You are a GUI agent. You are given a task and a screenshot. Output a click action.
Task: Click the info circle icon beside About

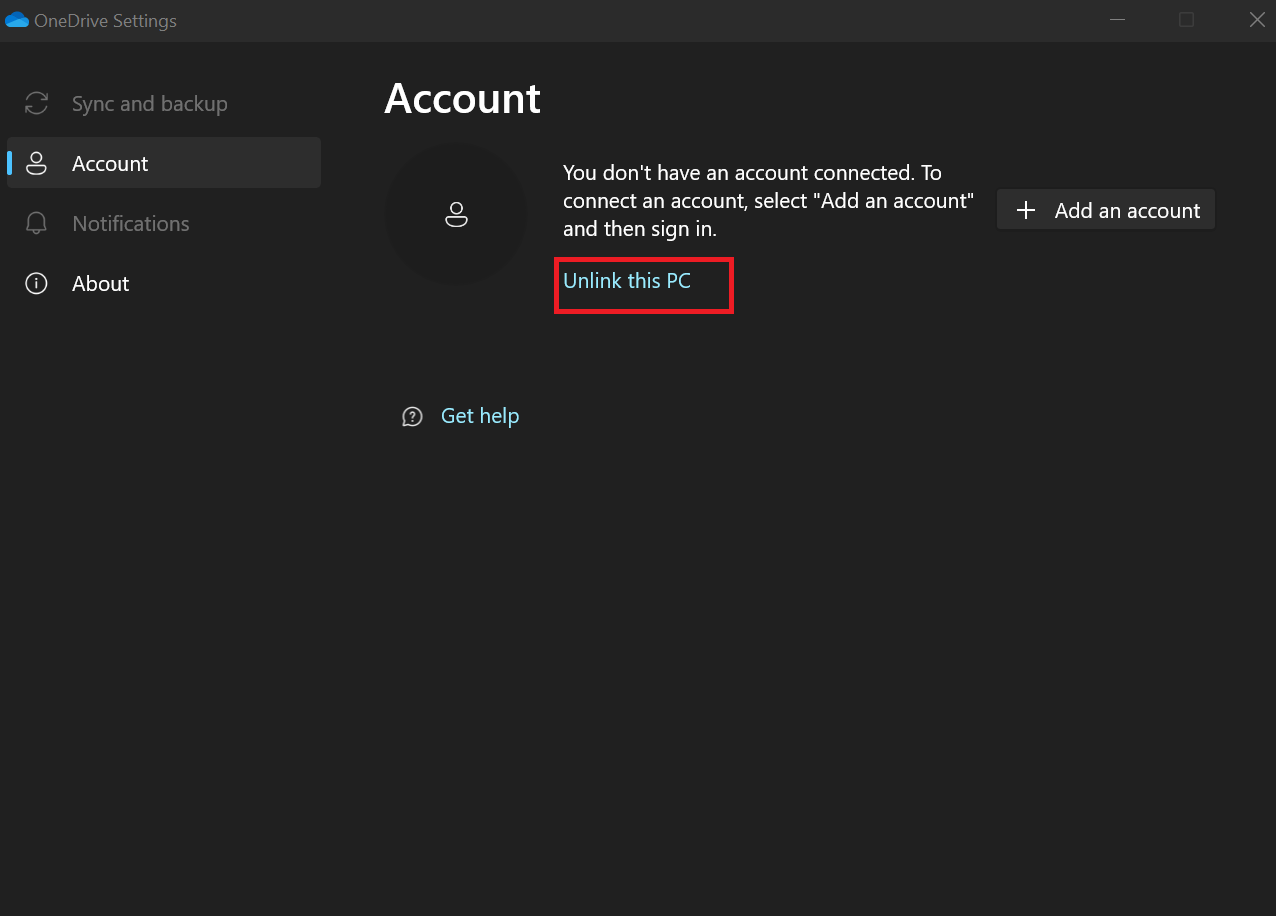pos(37,283)
